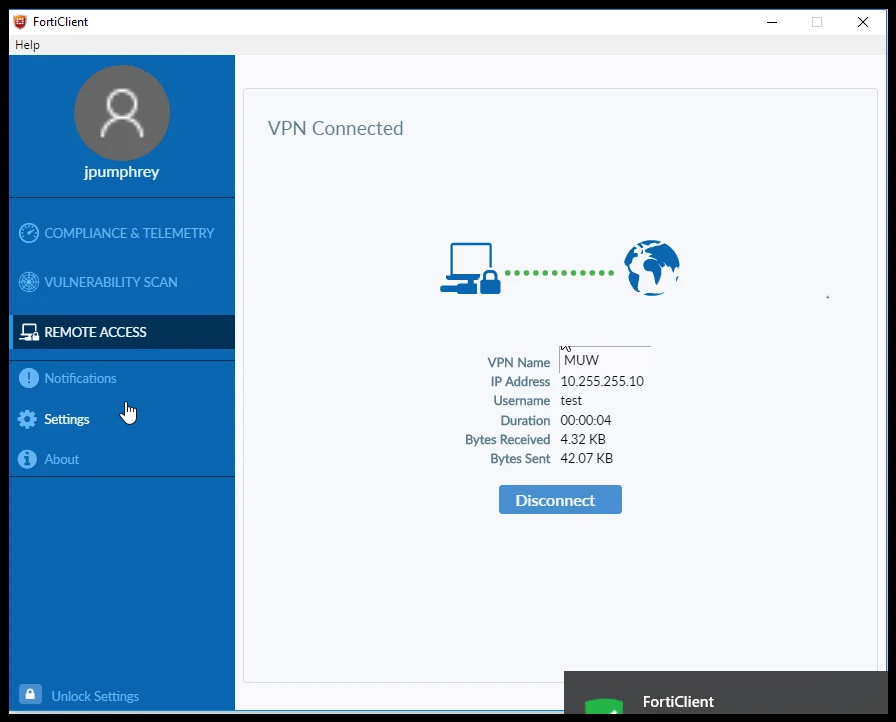The height and width of the screenshot is (722, 896).
Task: Click the IP address 10.255.255.10
Action: coord(602,381)
